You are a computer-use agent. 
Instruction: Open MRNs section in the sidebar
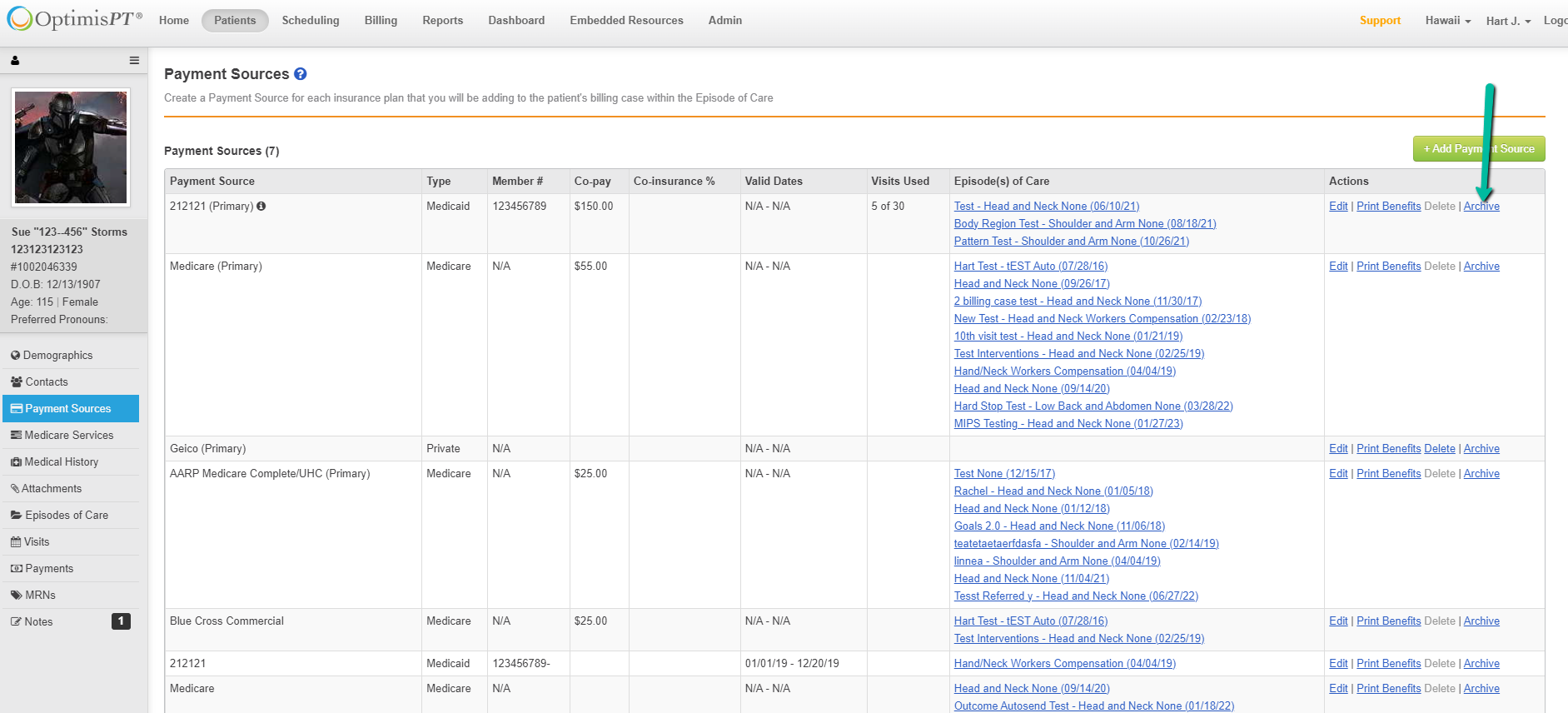pos(40,596)
